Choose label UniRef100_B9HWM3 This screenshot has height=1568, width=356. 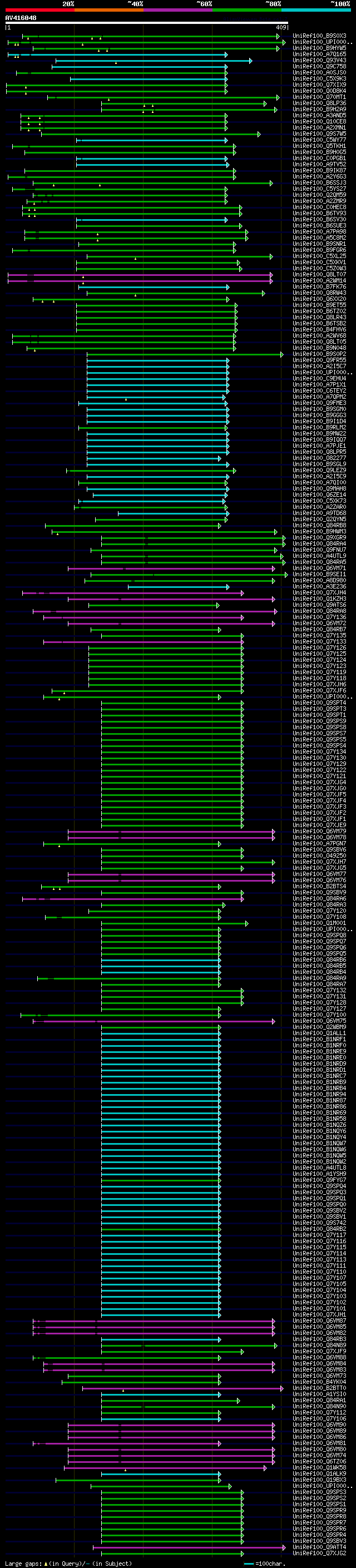319,531
